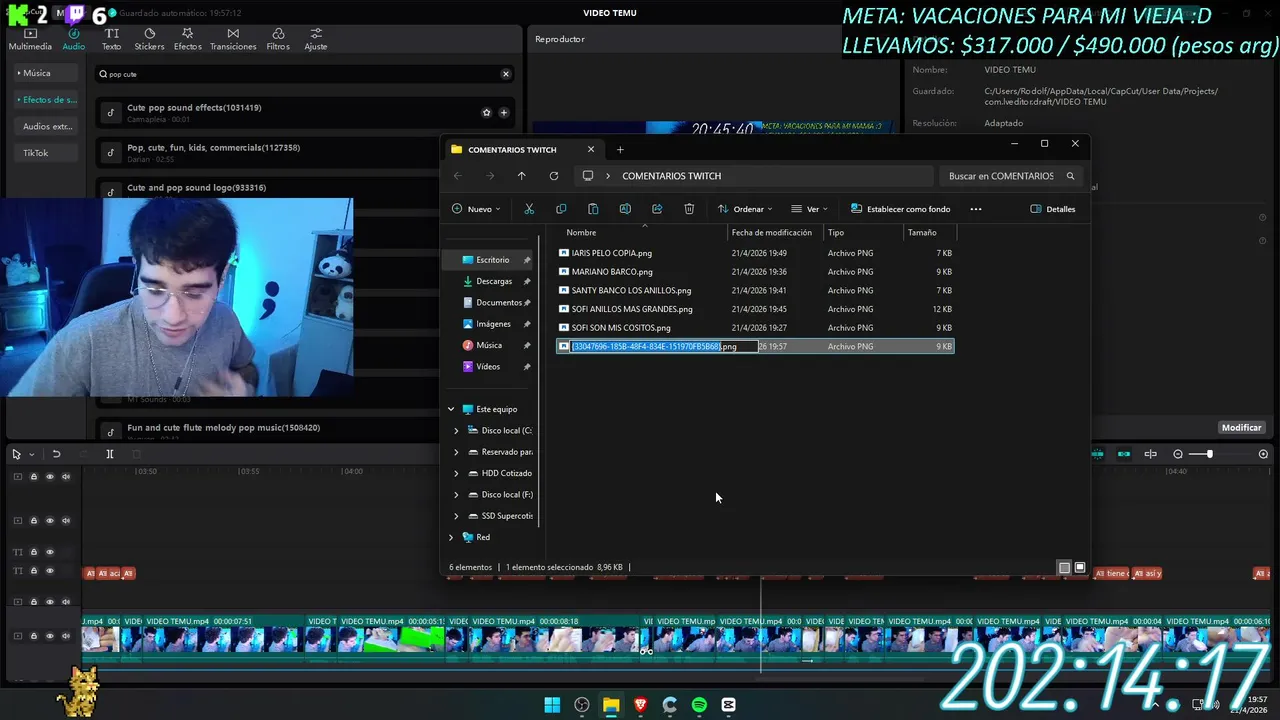This screenshot has width=1280, height=720.
Task: Undo the last timeline action
Action: (x=56, y=454)
